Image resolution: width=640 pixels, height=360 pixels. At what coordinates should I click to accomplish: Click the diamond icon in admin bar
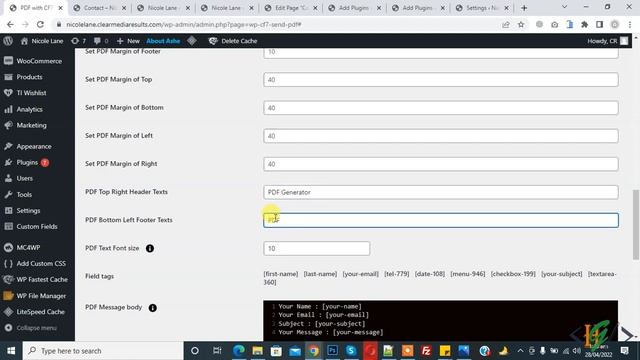(192, 41)
